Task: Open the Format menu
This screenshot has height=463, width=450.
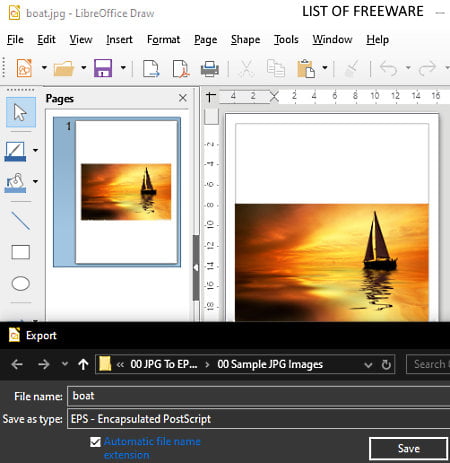Action: 163,40
